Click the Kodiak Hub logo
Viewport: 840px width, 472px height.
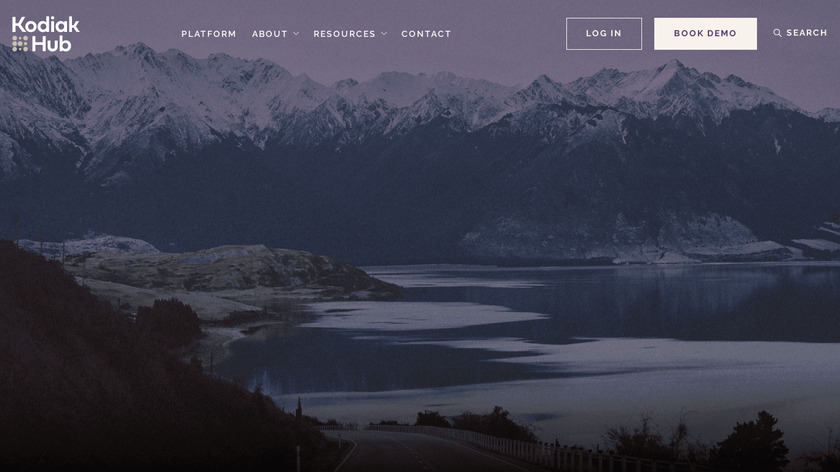(46, 34)
